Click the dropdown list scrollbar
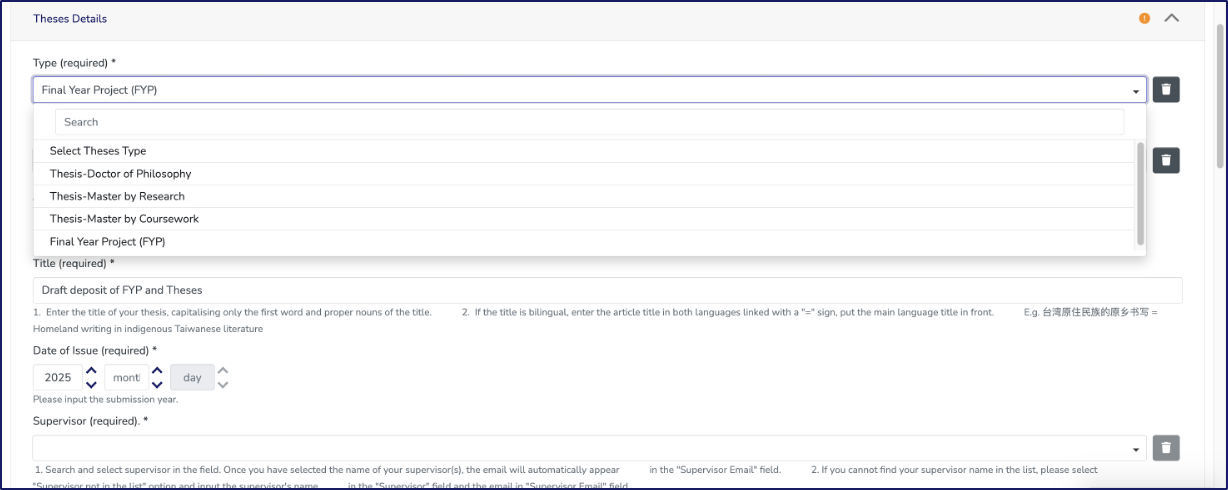The image size is (1228, 490). point(1140,194)
